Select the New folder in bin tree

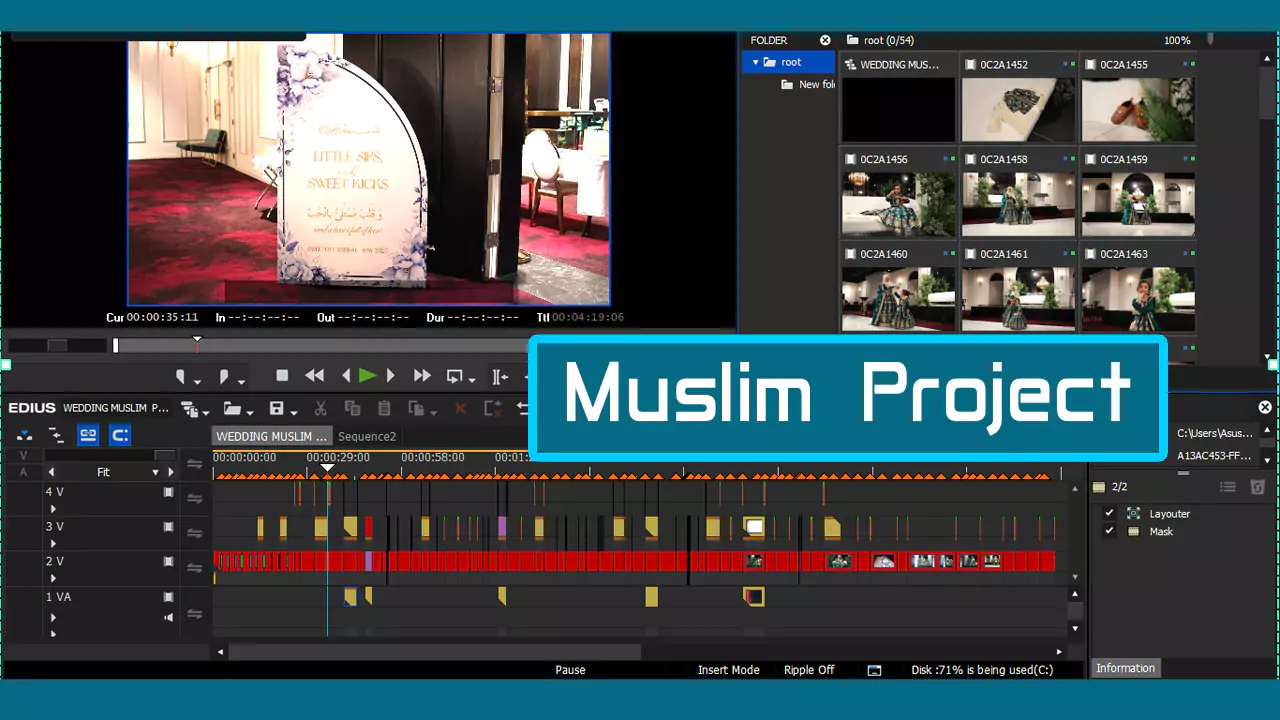(x=808, y=85)
